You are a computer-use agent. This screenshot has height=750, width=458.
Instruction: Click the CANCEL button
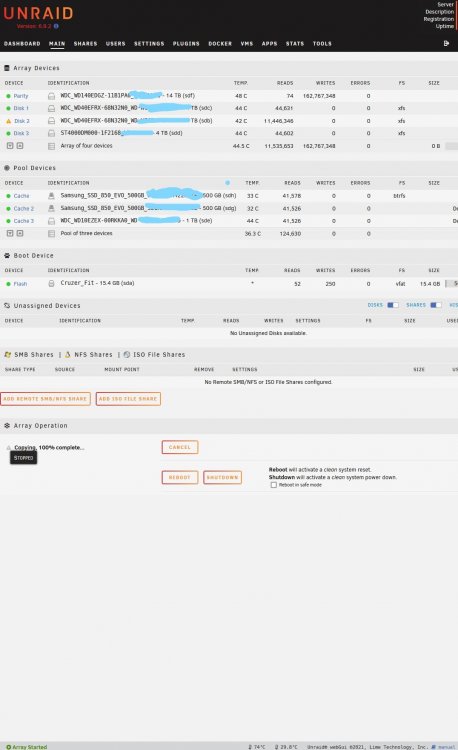[180, 447]
